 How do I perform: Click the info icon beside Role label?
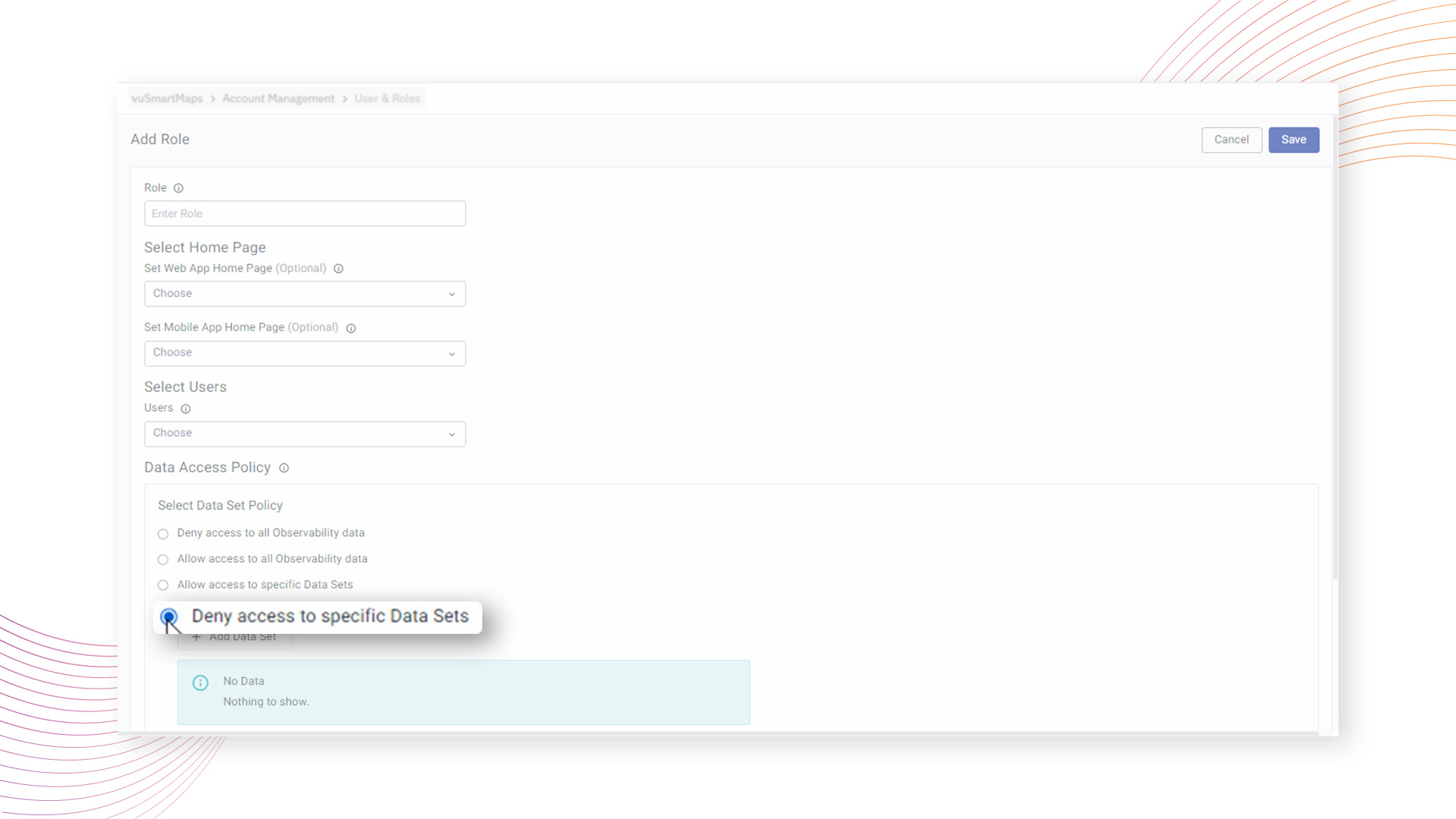[x=178, y=188]
